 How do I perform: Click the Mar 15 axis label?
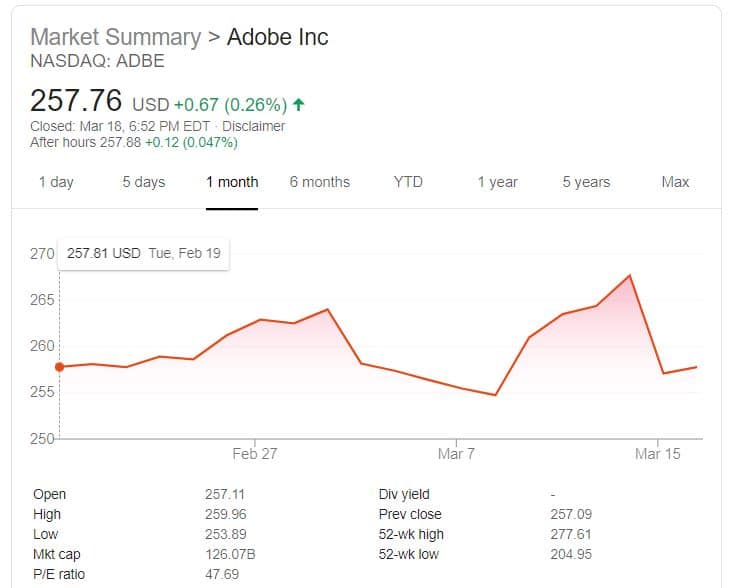click(657, 454)
